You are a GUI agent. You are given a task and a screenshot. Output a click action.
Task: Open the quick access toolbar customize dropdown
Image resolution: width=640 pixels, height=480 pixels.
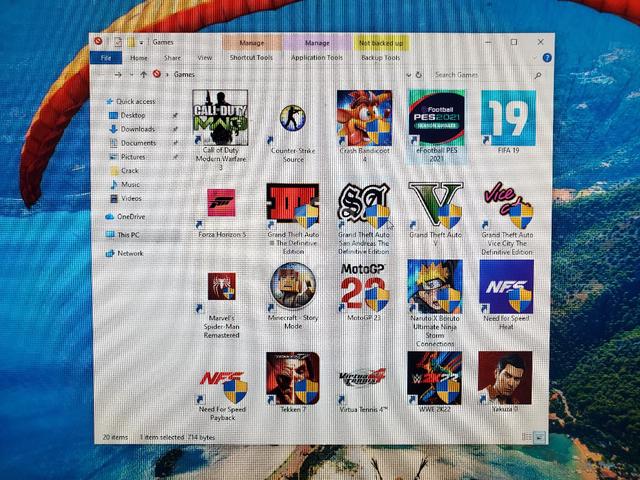coord(141,42)
